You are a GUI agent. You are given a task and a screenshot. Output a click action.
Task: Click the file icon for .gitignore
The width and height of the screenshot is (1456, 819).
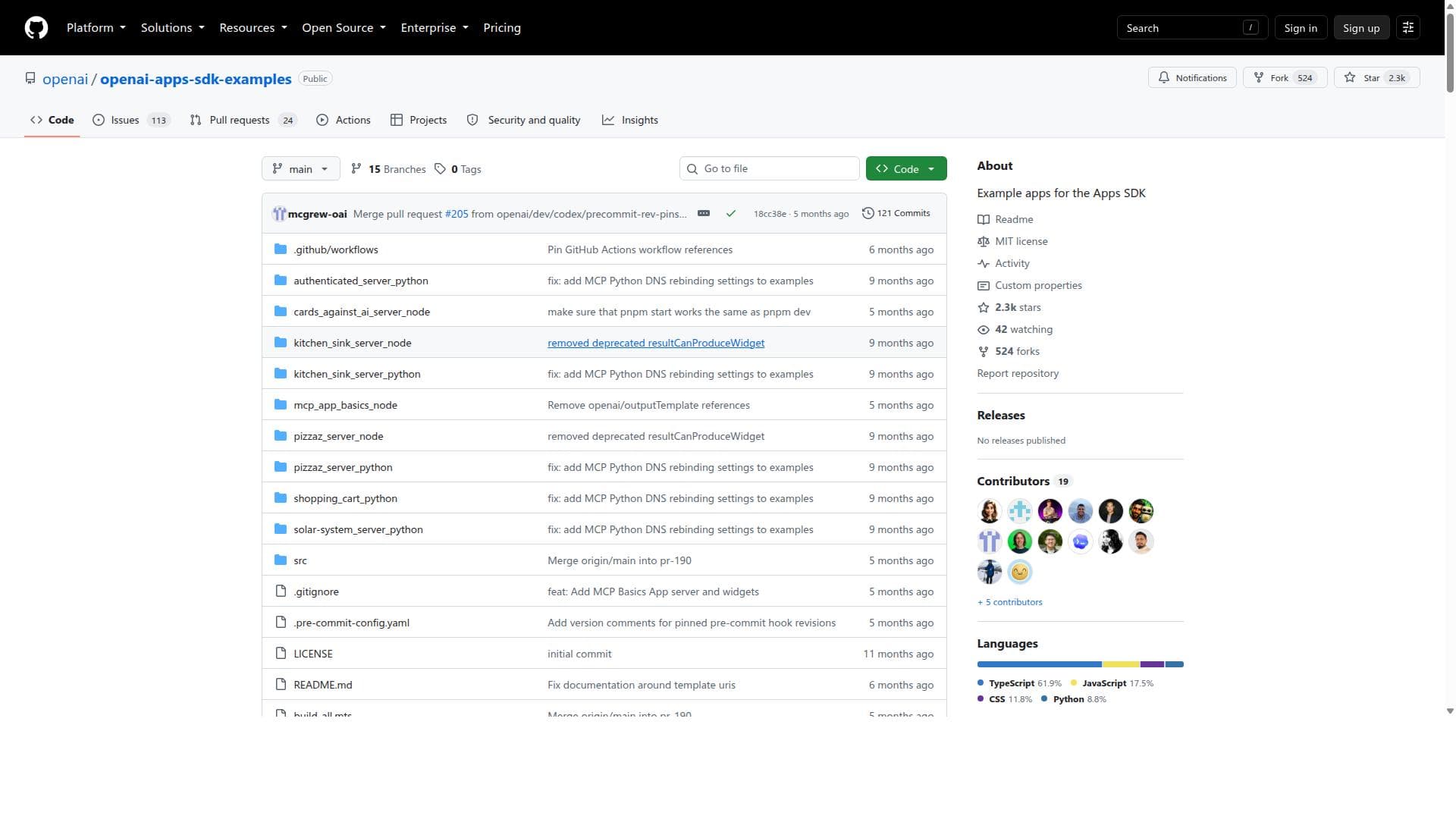pos(281,591)
